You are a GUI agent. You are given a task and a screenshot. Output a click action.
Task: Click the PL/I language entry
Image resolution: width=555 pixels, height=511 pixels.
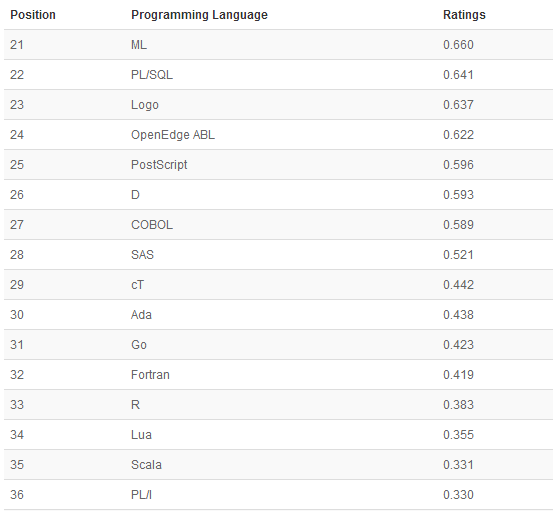point(141,495)
